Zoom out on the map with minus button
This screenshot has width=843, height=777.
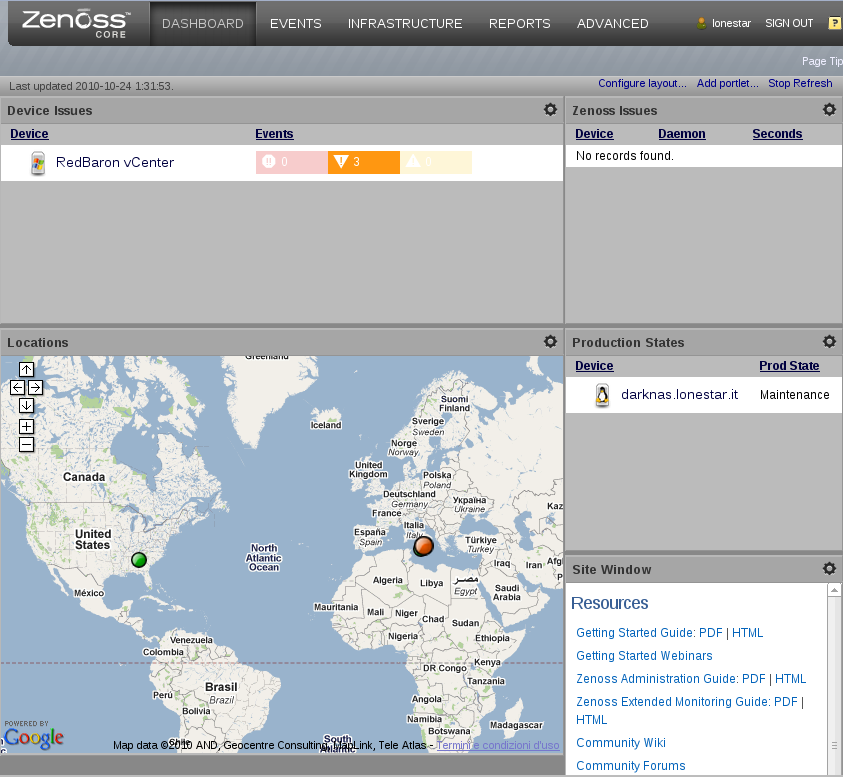[x=26, y=445]
